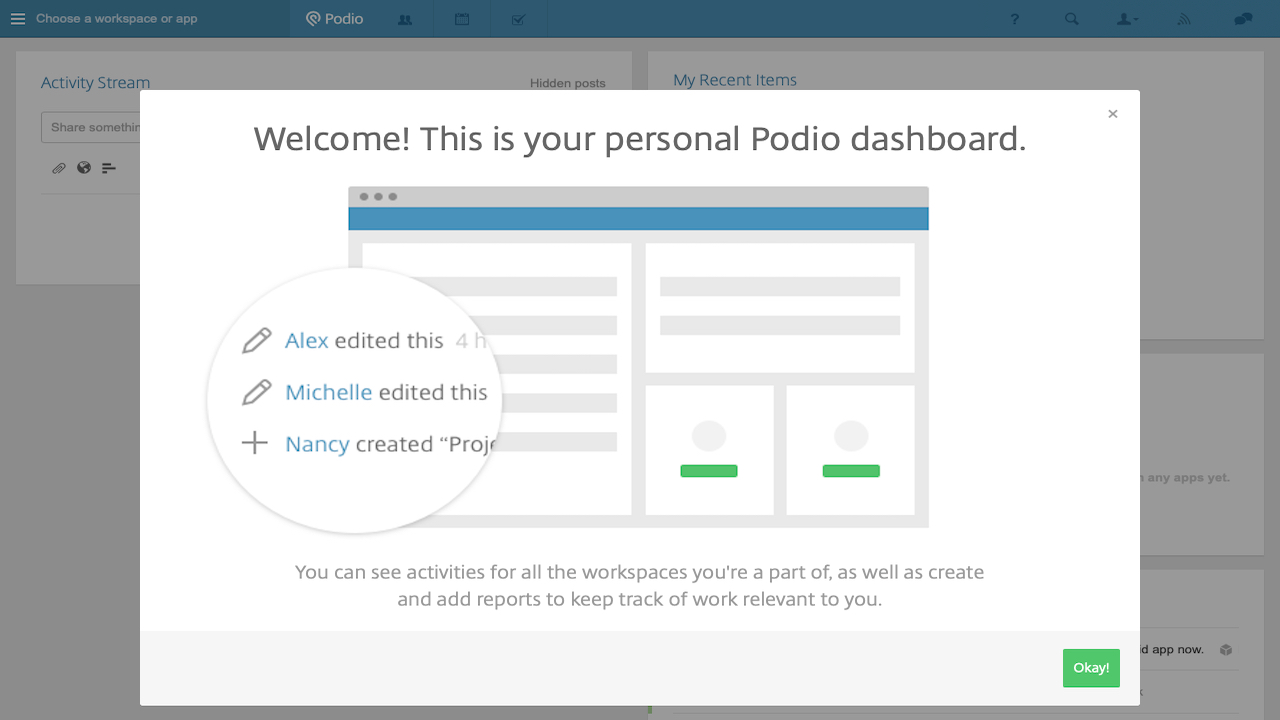1280x720 pixels.
Task: Click the Podio home logo
Action: coord(335,19)
